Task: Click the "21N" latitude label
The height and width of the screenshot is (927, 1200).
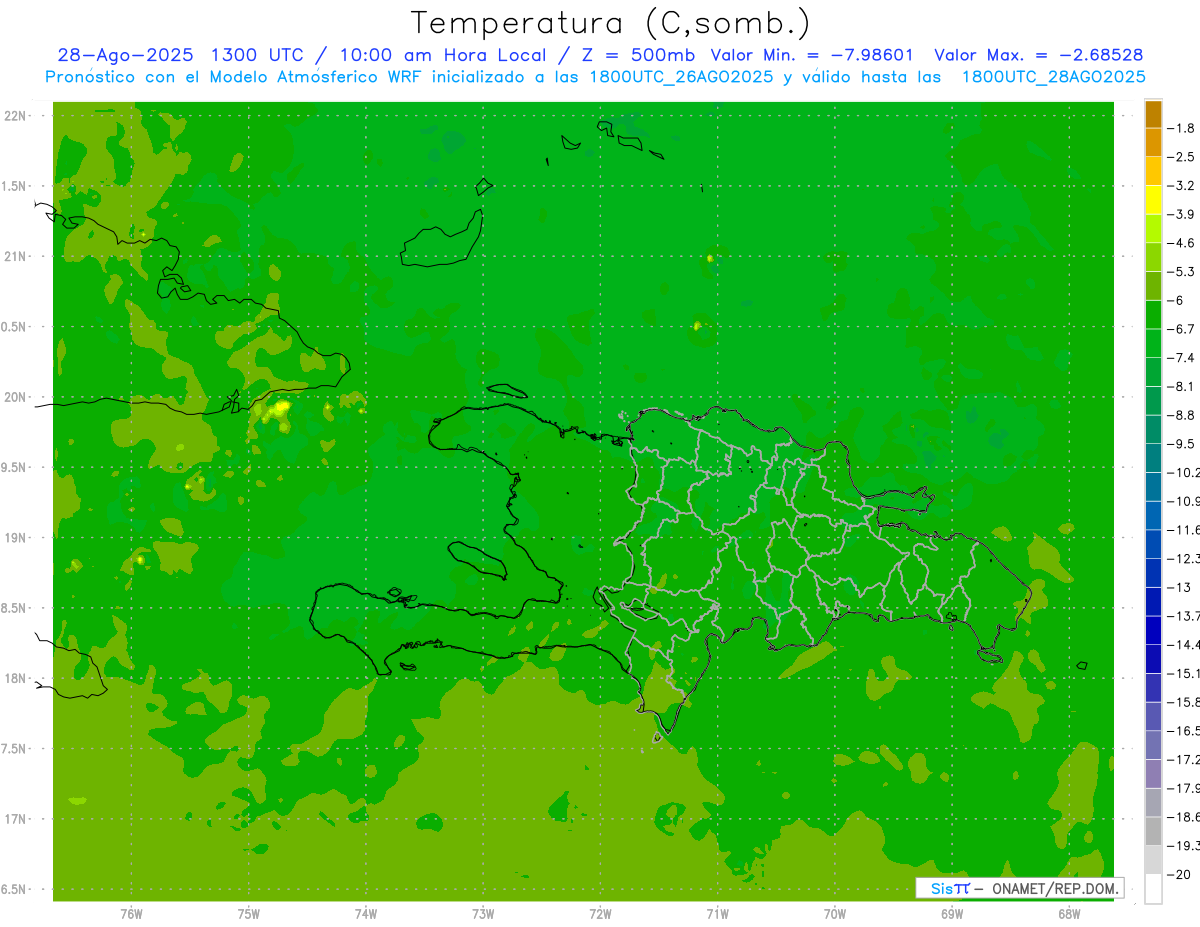Action: (17, 257)
